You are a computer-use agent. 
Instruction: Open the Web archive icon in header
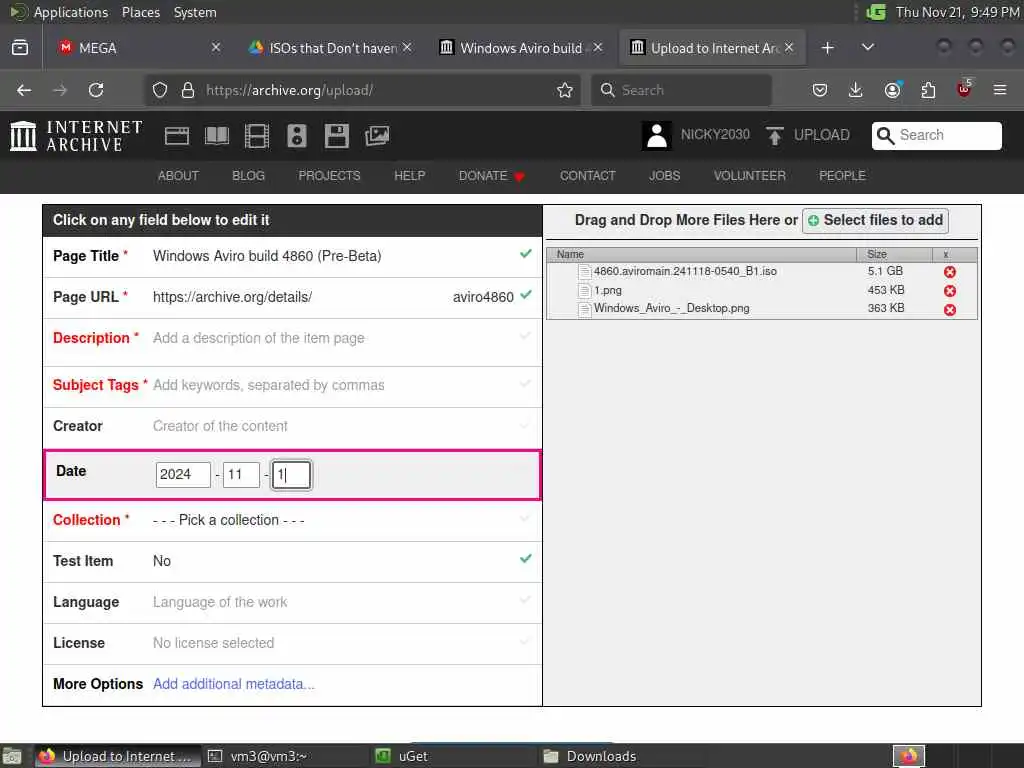[176, 136]
